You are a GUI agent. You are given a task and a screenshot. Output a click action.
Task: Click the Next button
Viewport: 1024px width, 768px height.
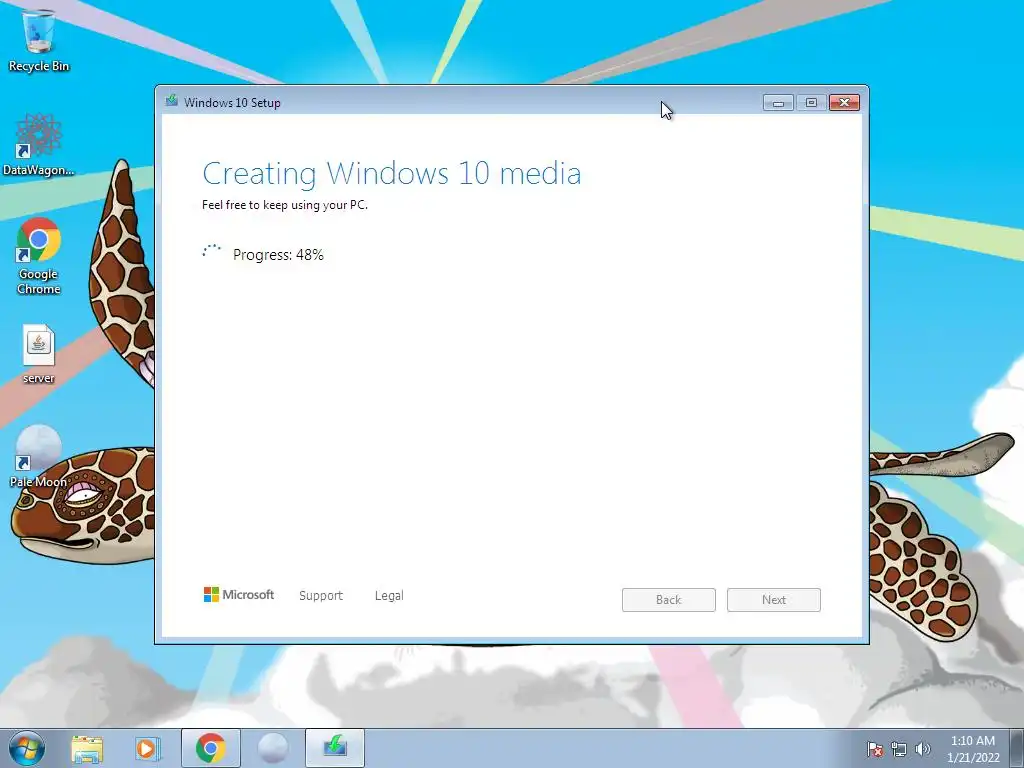point(774,600)
